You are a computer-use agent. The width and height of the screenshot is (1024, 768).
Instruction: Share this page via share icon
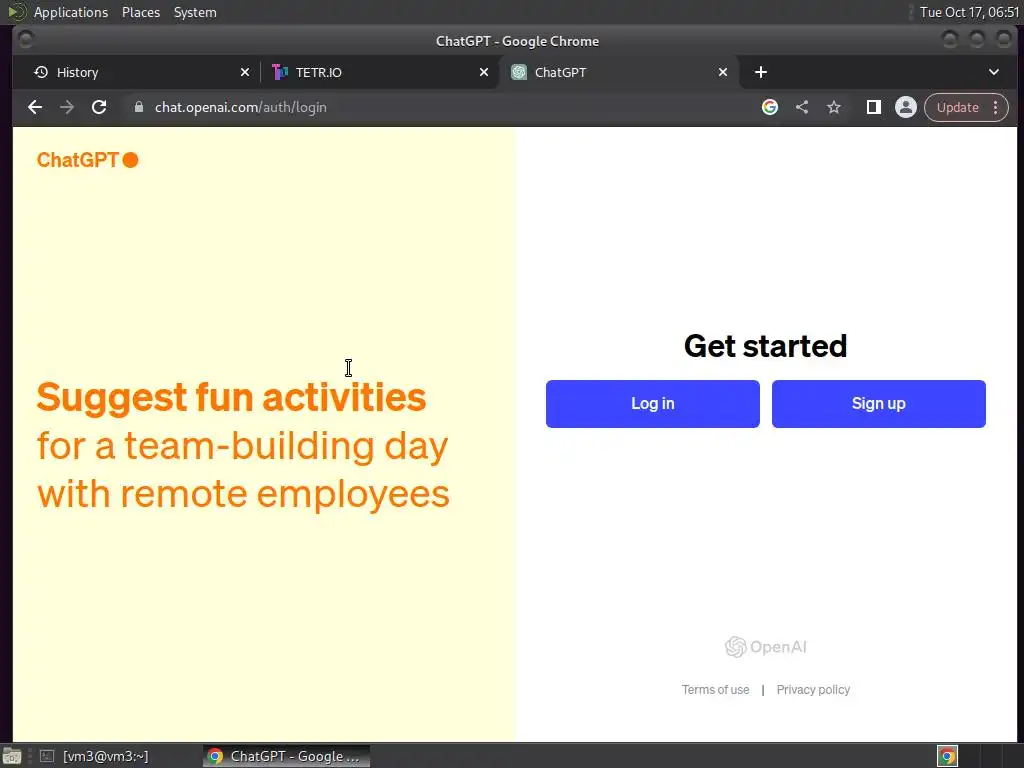tap(802, 107)
